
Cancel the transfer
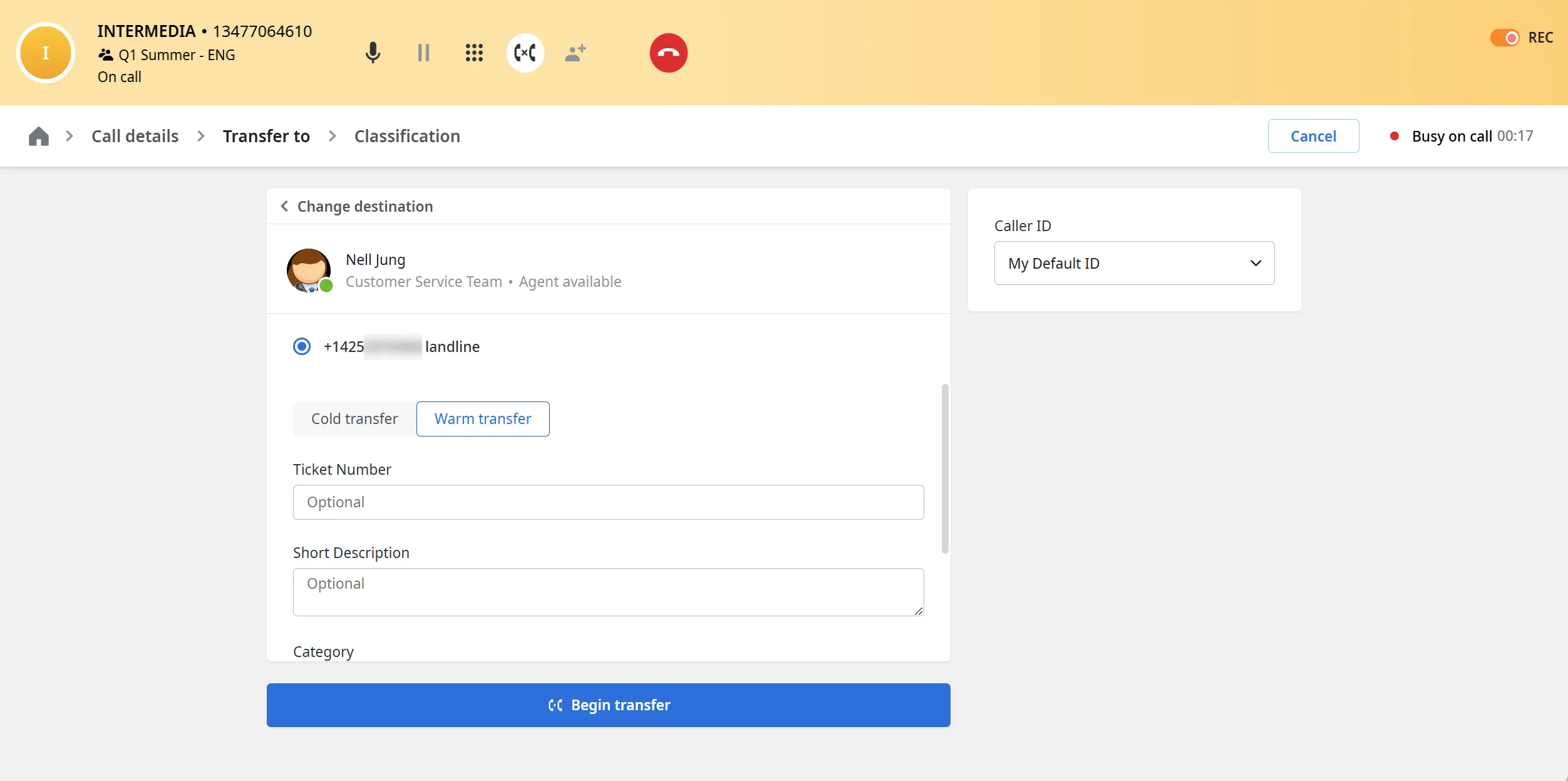(x=1313, y=136)
